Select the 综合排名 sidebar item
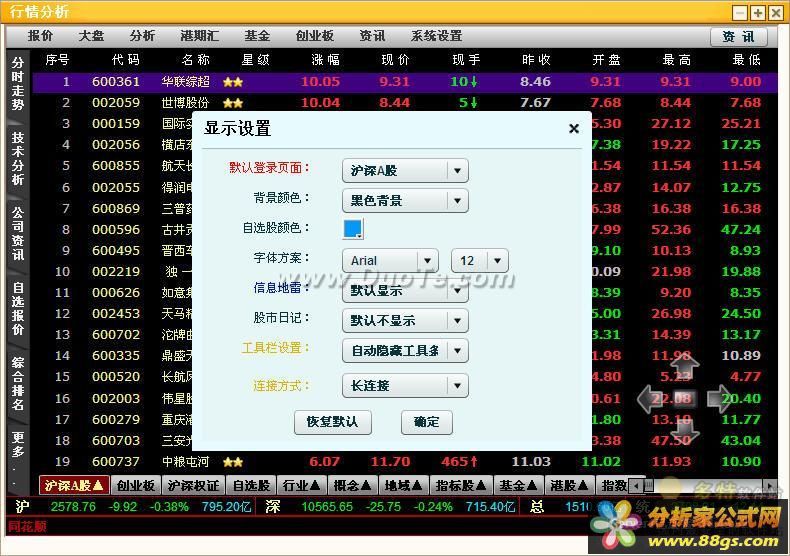Screen dimensions: 790x556 pyautogui.click(x=18, y=383)
